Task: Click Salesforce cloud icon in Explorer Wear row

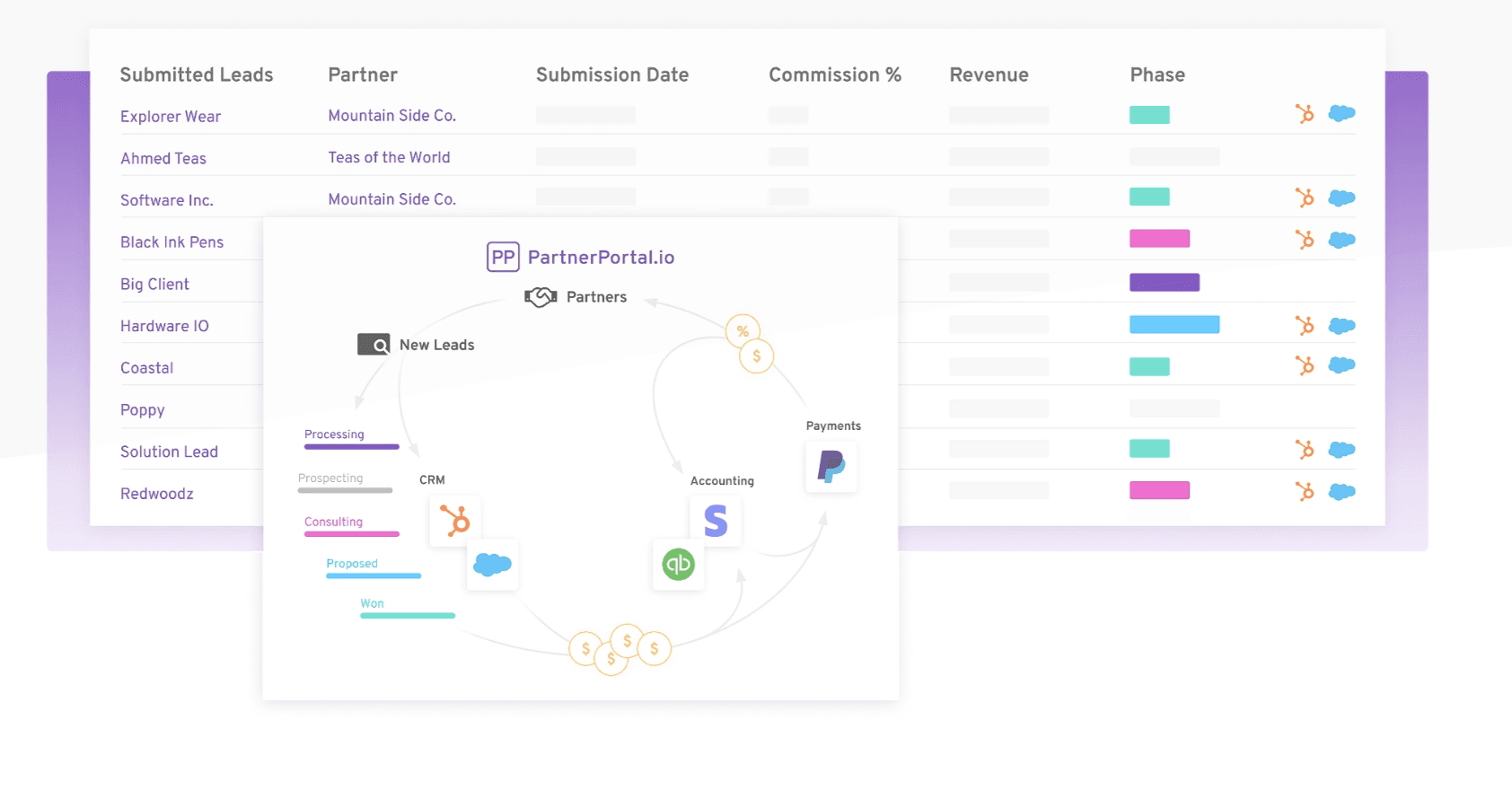Action: (x=1341, y=113)
